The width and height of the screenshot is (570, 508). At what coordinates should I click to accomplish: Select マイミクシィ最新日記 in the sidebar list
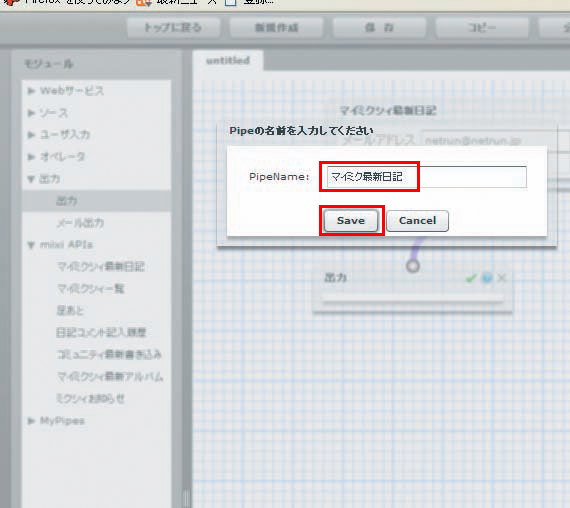point(101,267)
